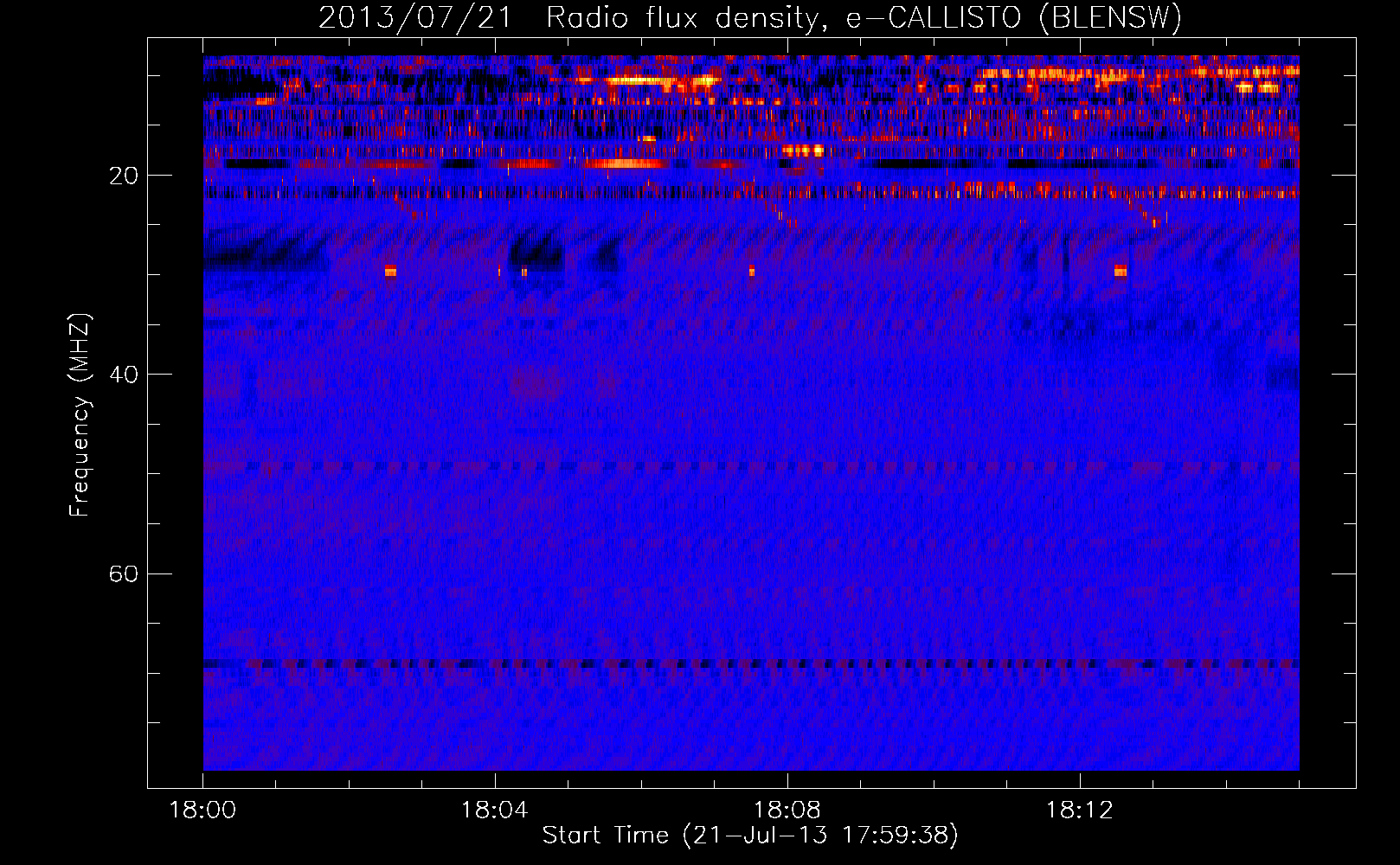Click the plot title '2013/07/21 Radio flux density'
The height and width of the screenshot is (865, 1400).
tap(750, 18)
